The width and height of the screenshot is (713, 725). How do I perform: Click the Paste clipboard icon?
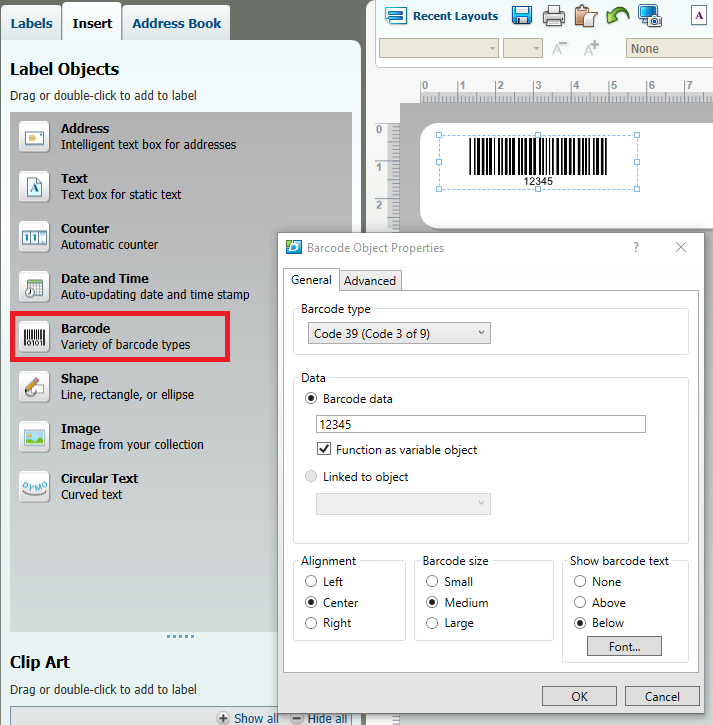pos(585,15)
